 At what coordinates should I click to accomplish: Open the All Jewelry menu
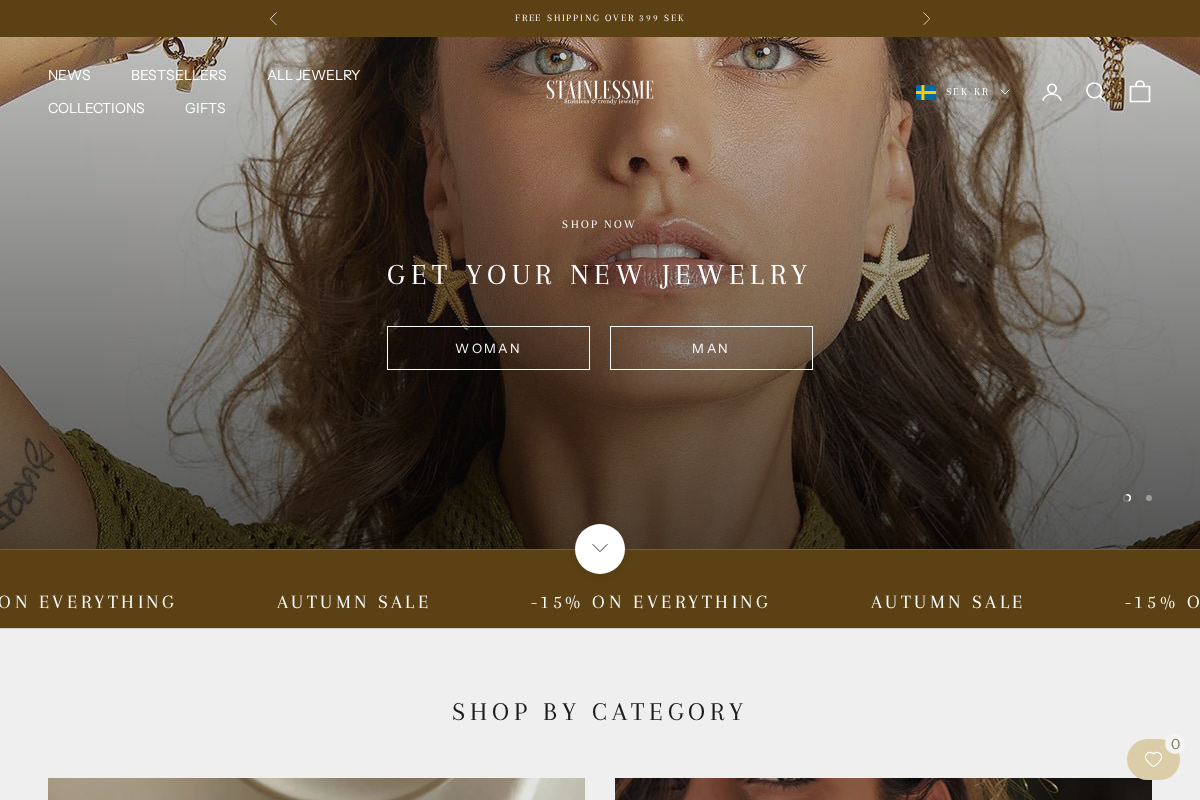click(x=313, y=75)
